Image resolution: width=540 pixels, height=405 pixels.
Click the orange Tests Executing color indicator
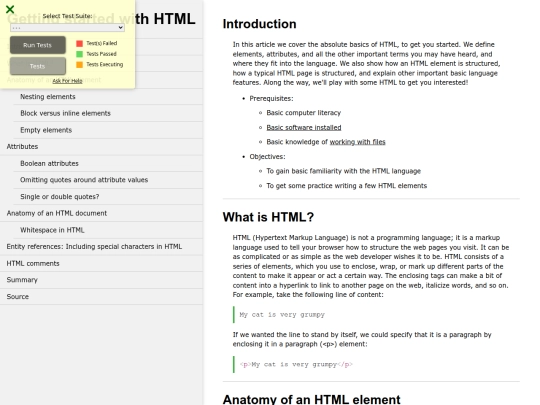(79, 64)
